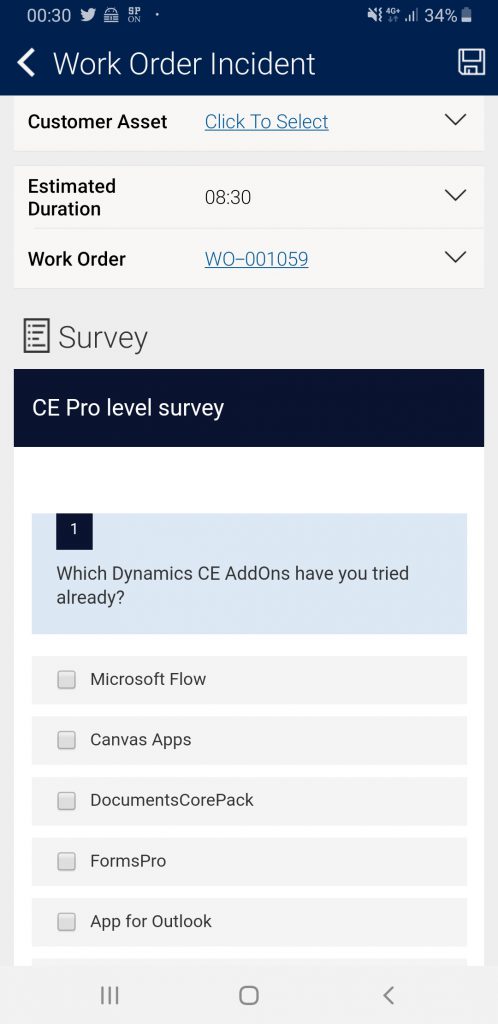Tap the battery status icon
The height and width of the screenshot is (1024, 498).
(466, 15)
